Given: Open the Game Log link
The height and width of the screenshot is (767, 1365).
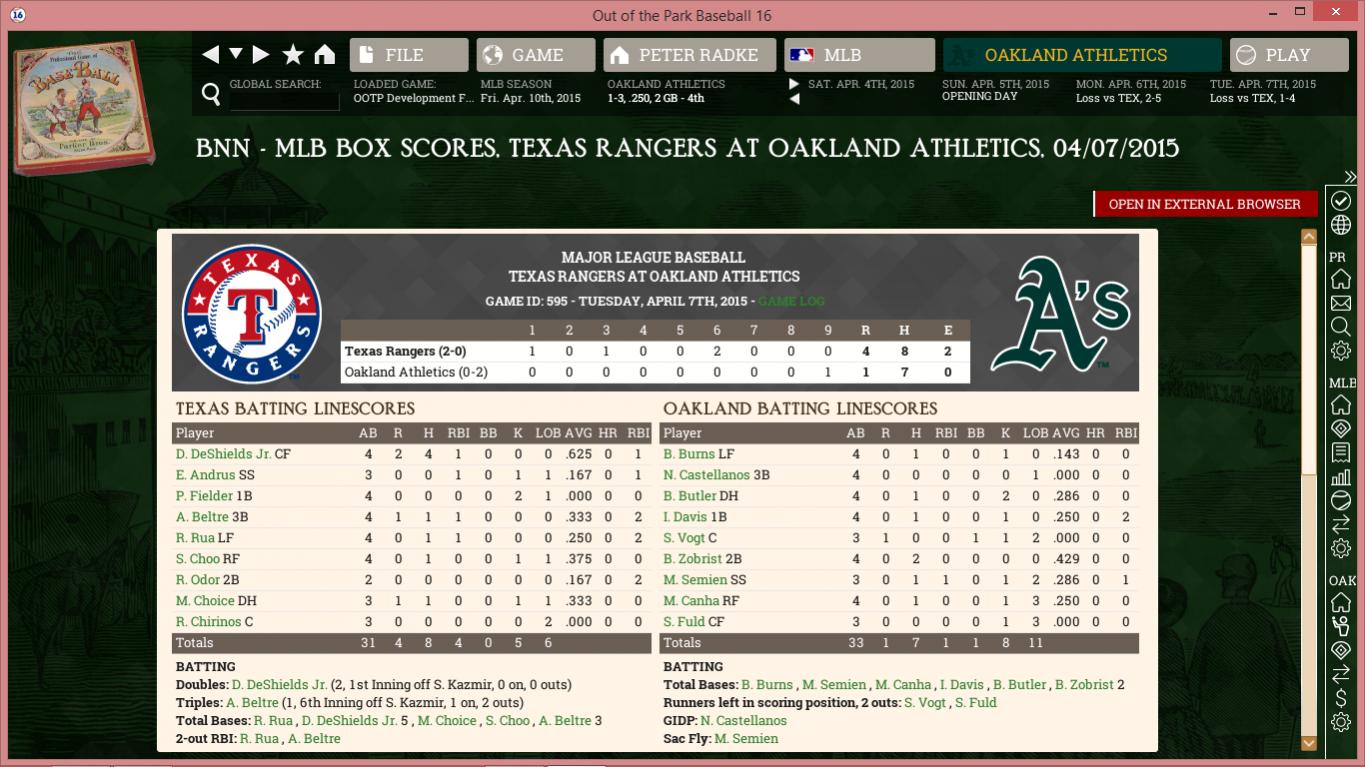Looking at the screenshot, I should pyautogui.click(x=792, y=301).
